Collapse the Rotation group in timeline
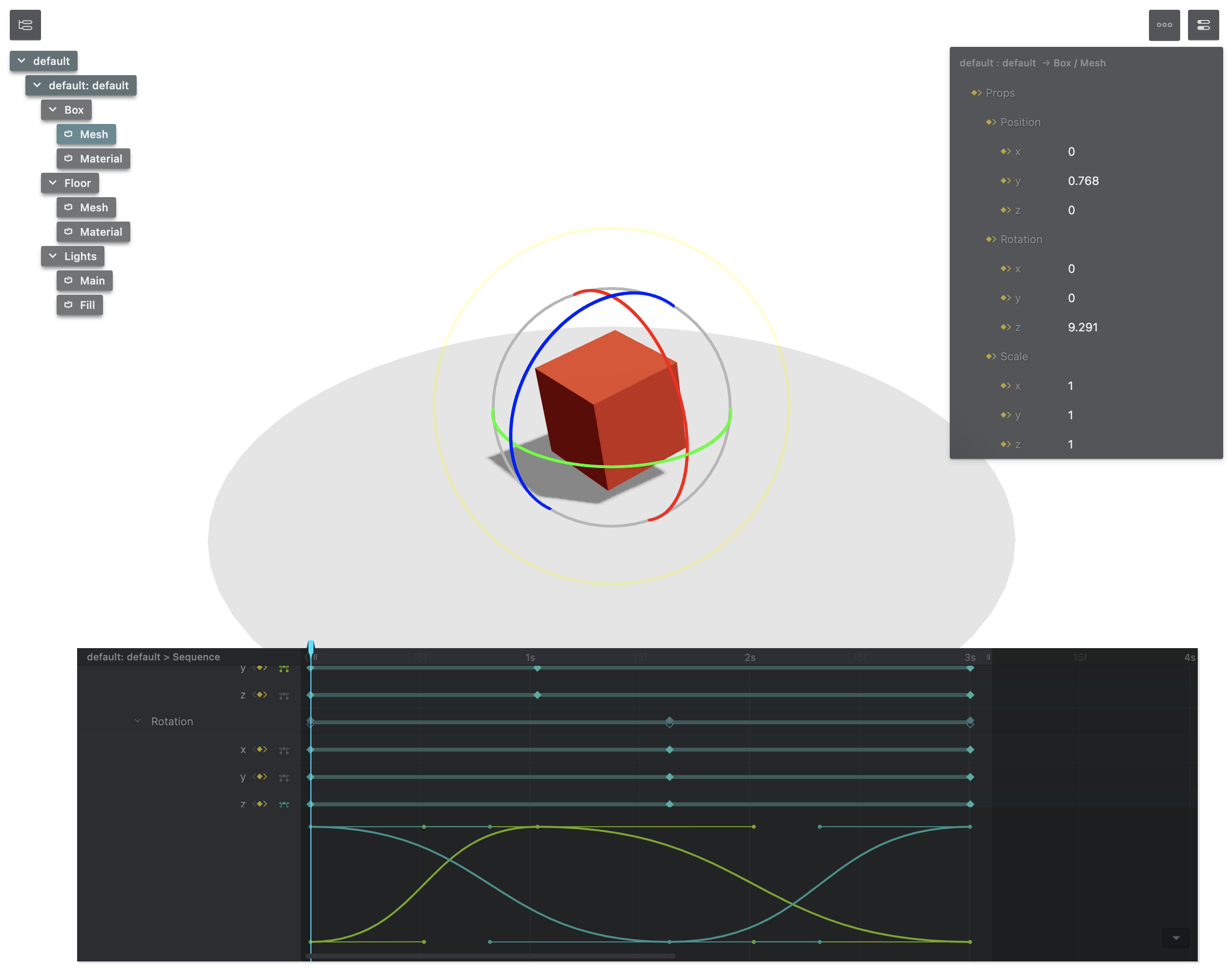This screenshot has height=980, width=1229. click(137, 721)
